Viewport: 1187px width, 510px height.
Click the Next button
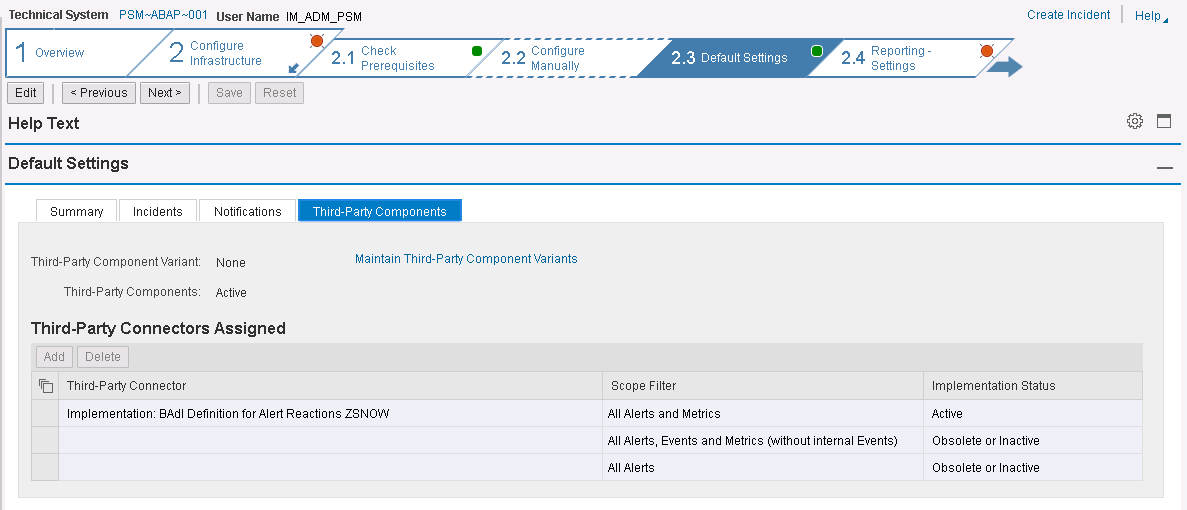[165, 93]
